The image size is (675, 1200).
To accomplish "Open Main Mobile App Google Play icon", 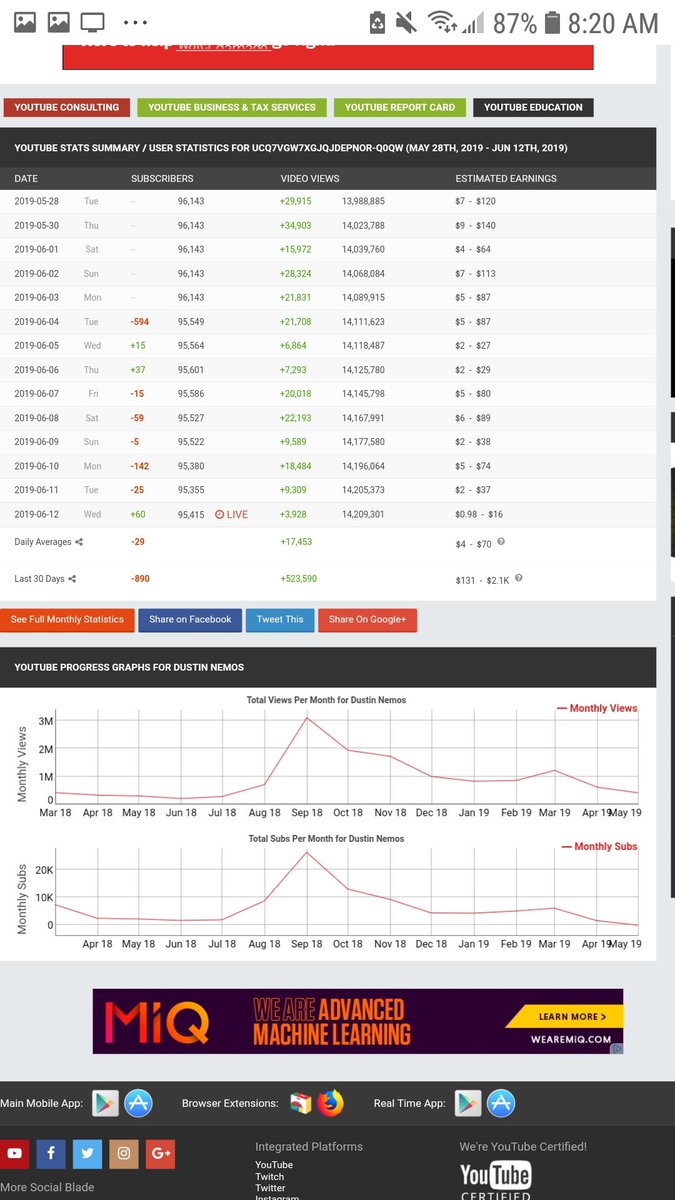I will click(105, 1103).
